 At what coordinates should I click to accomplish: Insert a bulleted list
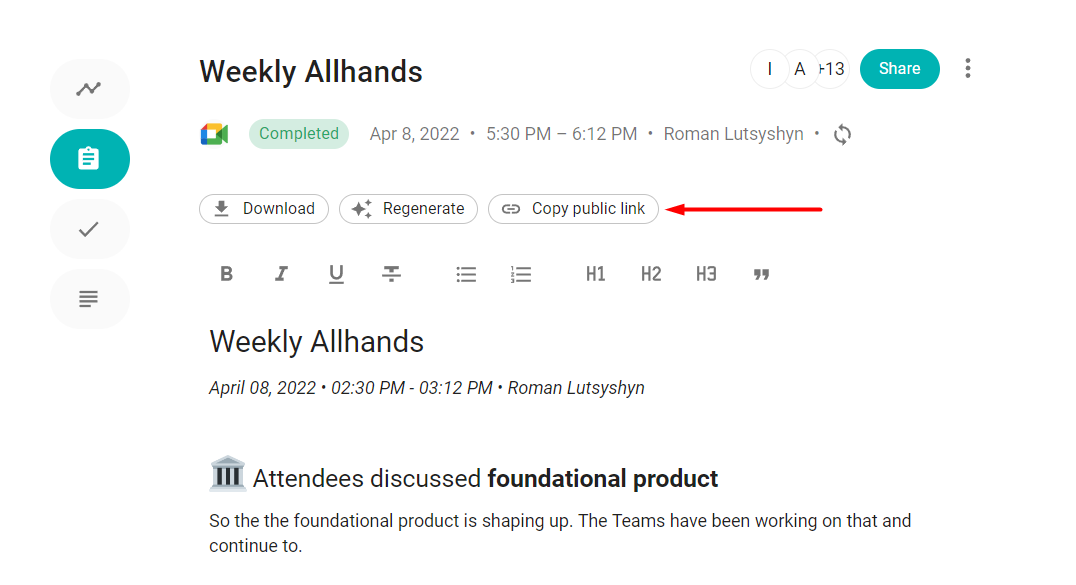point(466,274)
